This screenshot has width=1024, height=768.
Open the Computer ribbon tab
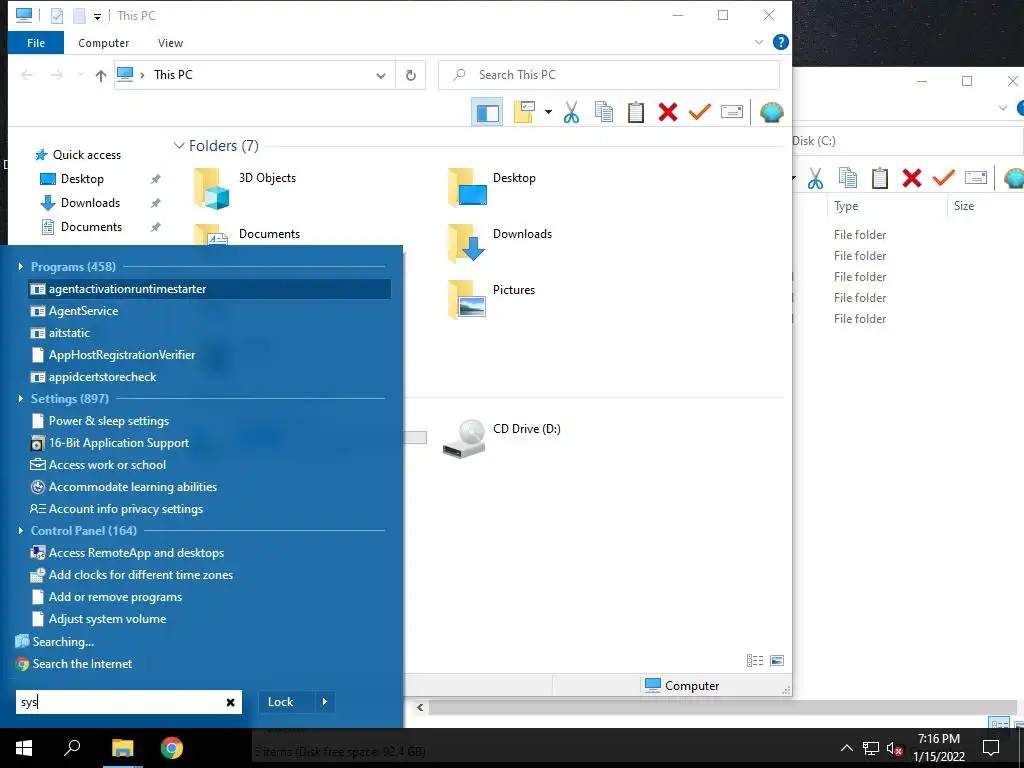coord(103,42)
